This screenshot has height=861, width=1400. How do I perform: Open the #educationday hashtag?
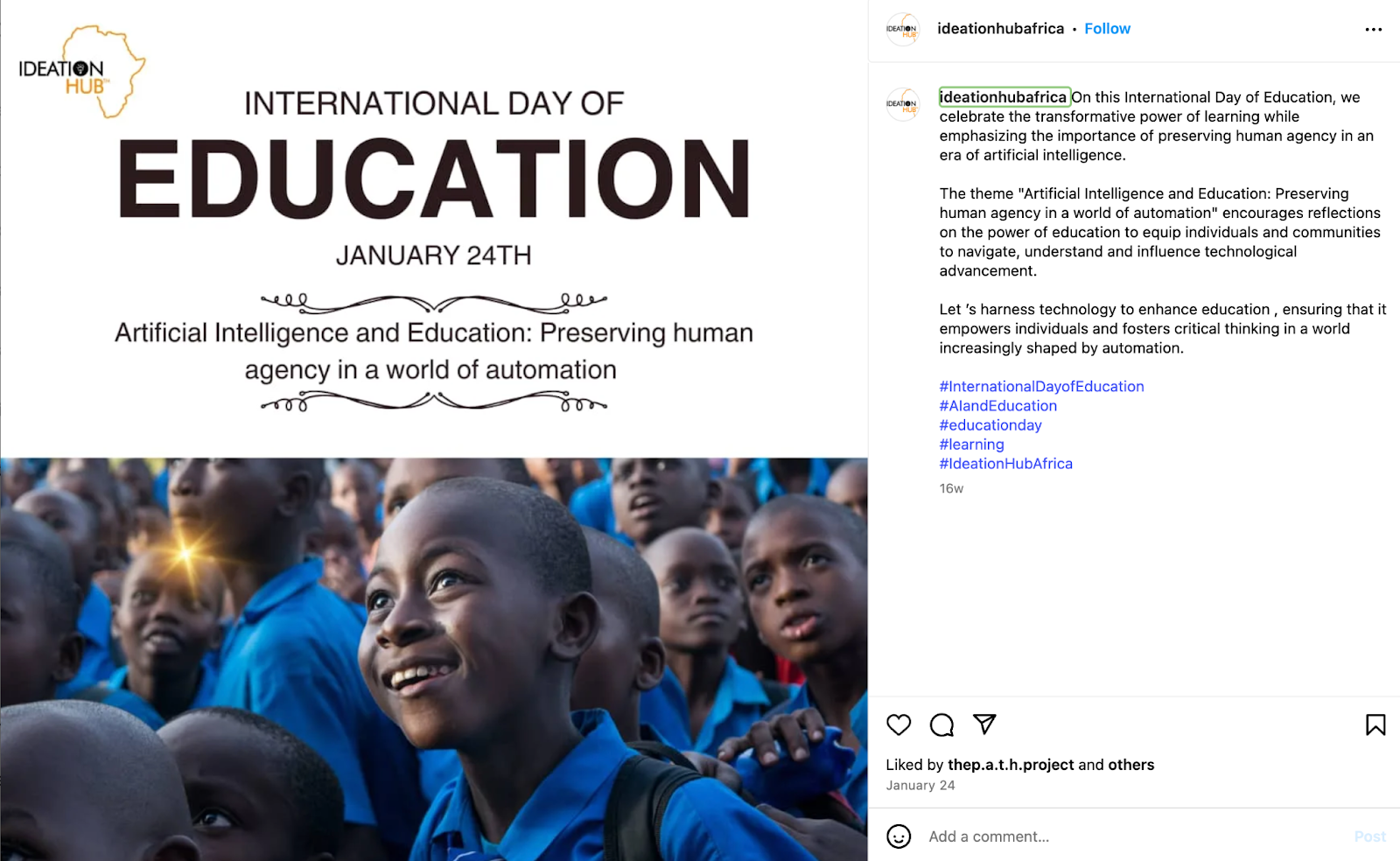point(990,425)
